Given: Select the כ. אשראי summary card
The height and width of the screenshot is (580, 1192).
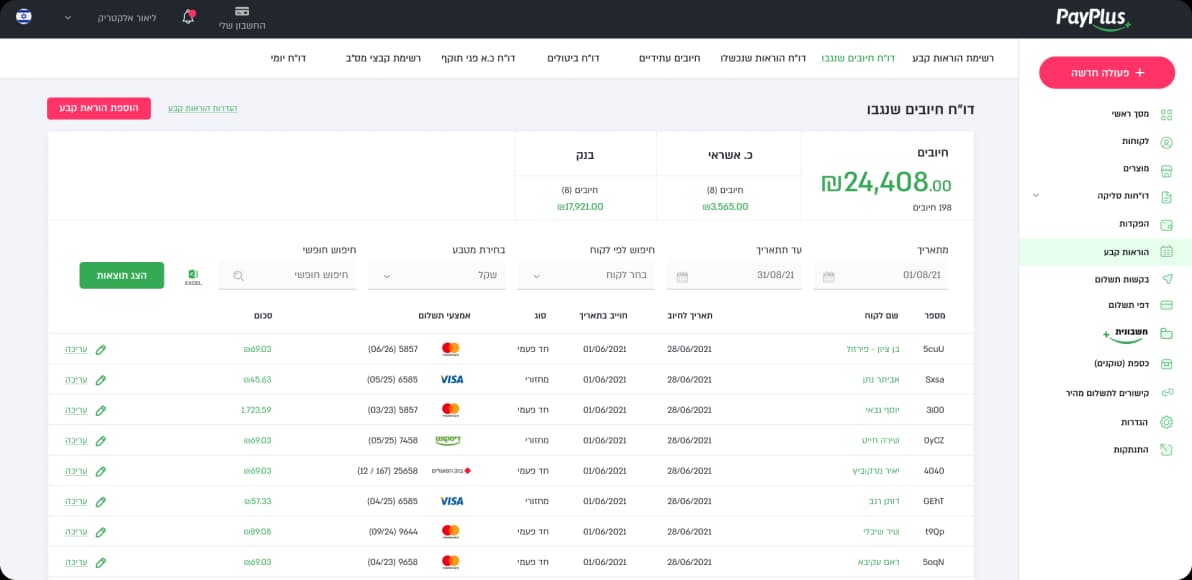Looking at the screenshot, I should coord(728,176).
